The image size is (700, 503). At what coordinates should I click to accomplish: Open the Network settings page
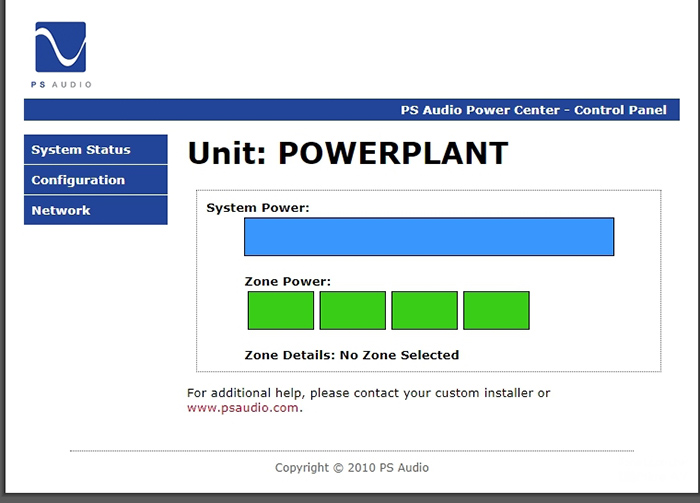pyautogui.click(x=96, y=210)
